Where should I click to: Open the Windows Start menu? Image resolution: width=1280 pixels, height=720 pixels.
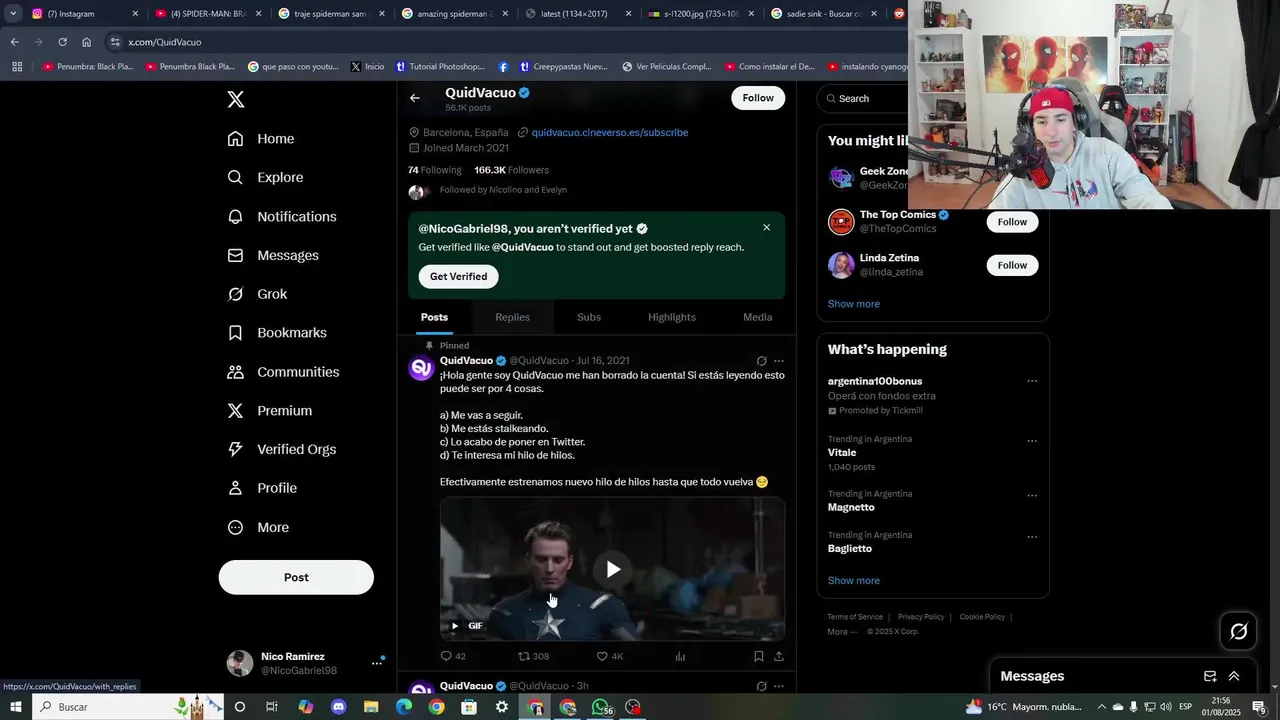click(16, 707)
